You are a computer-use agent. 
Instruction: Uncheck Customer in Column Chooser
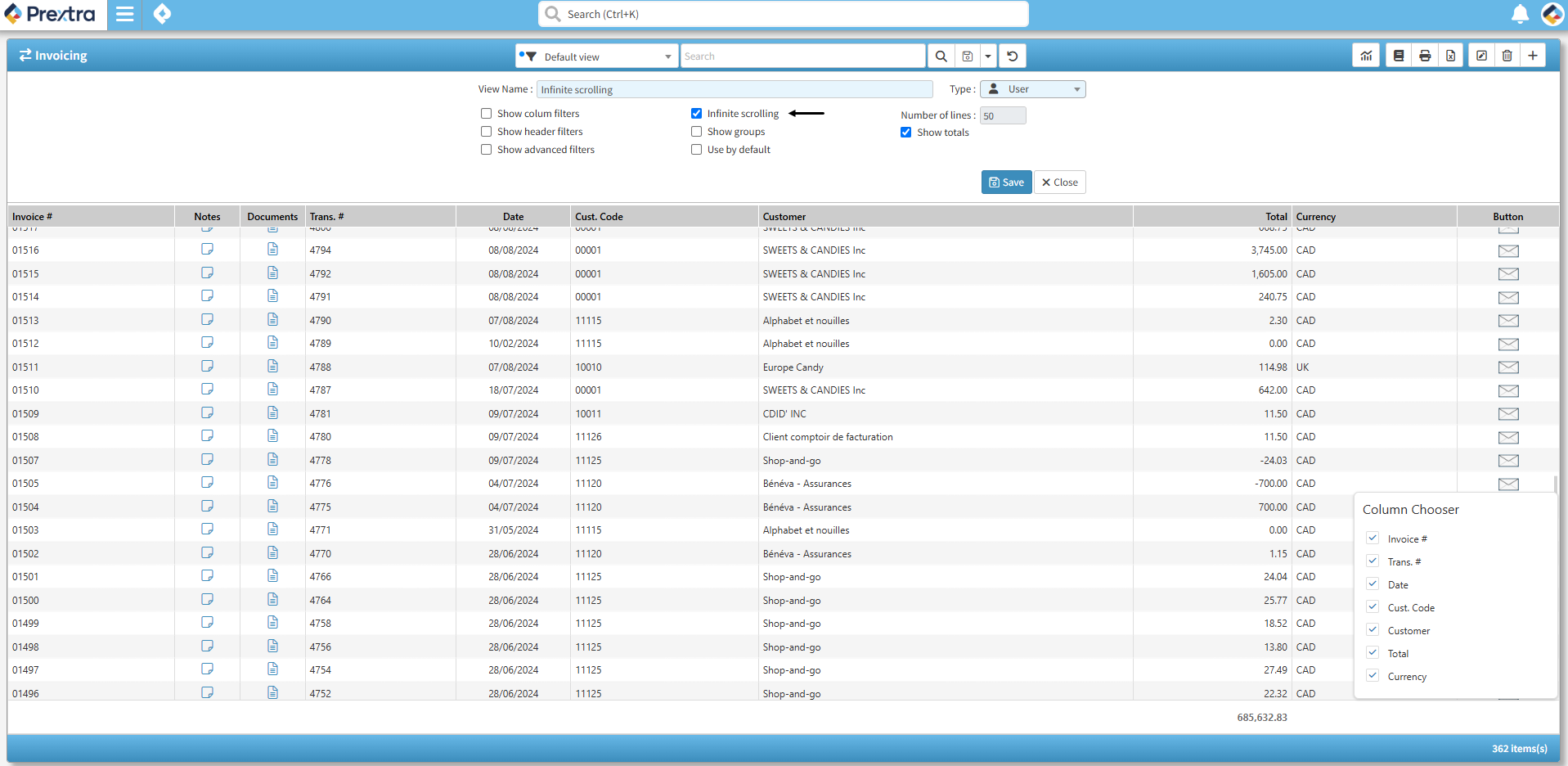coord(1373,630)
